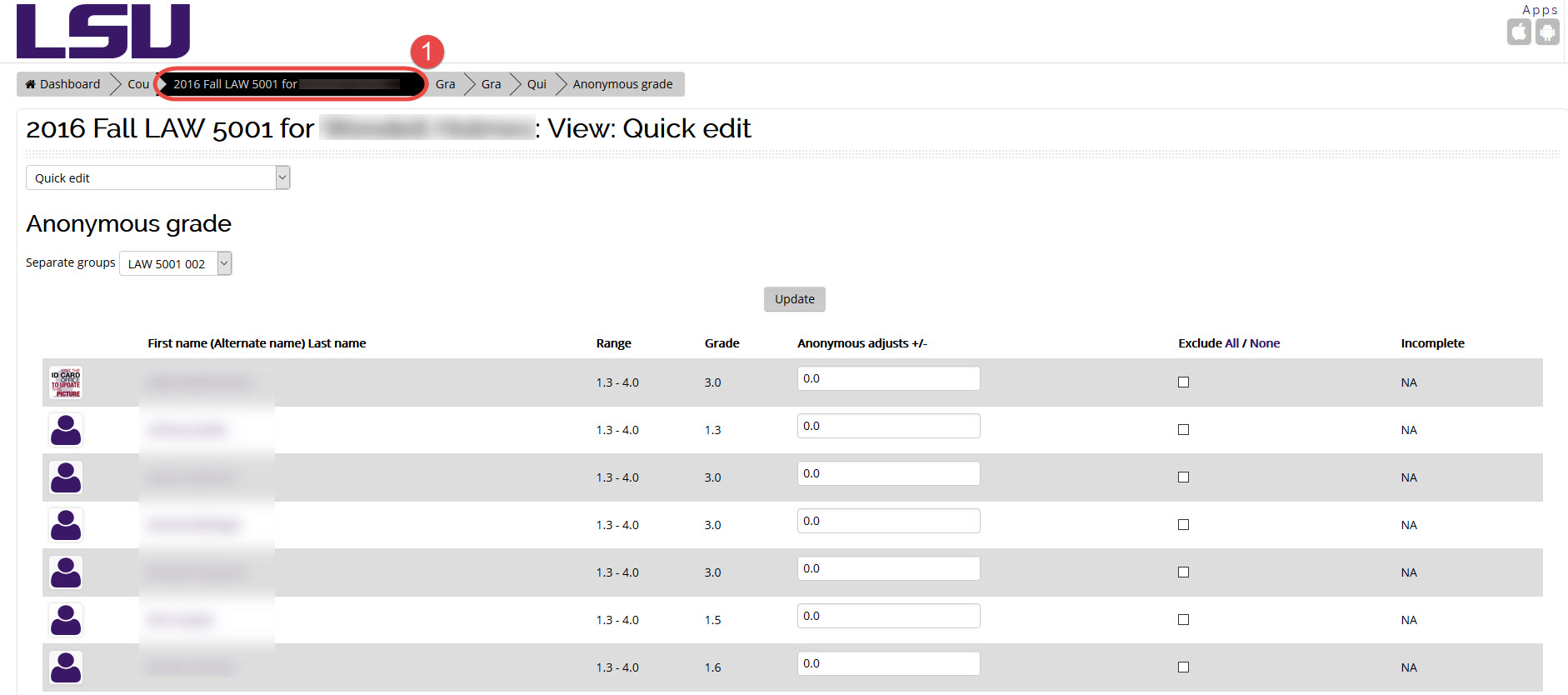Click grade value 1.5

point(712,620)
